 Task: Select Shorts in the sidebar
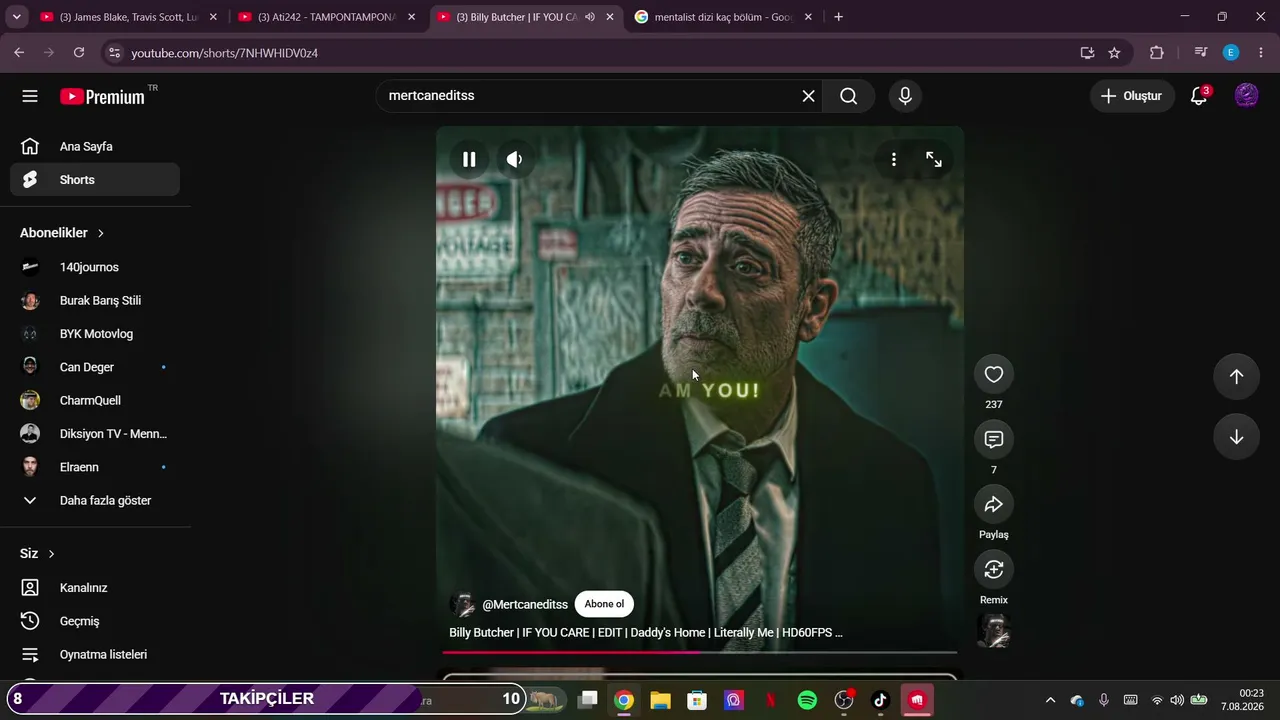click(95, 180)
